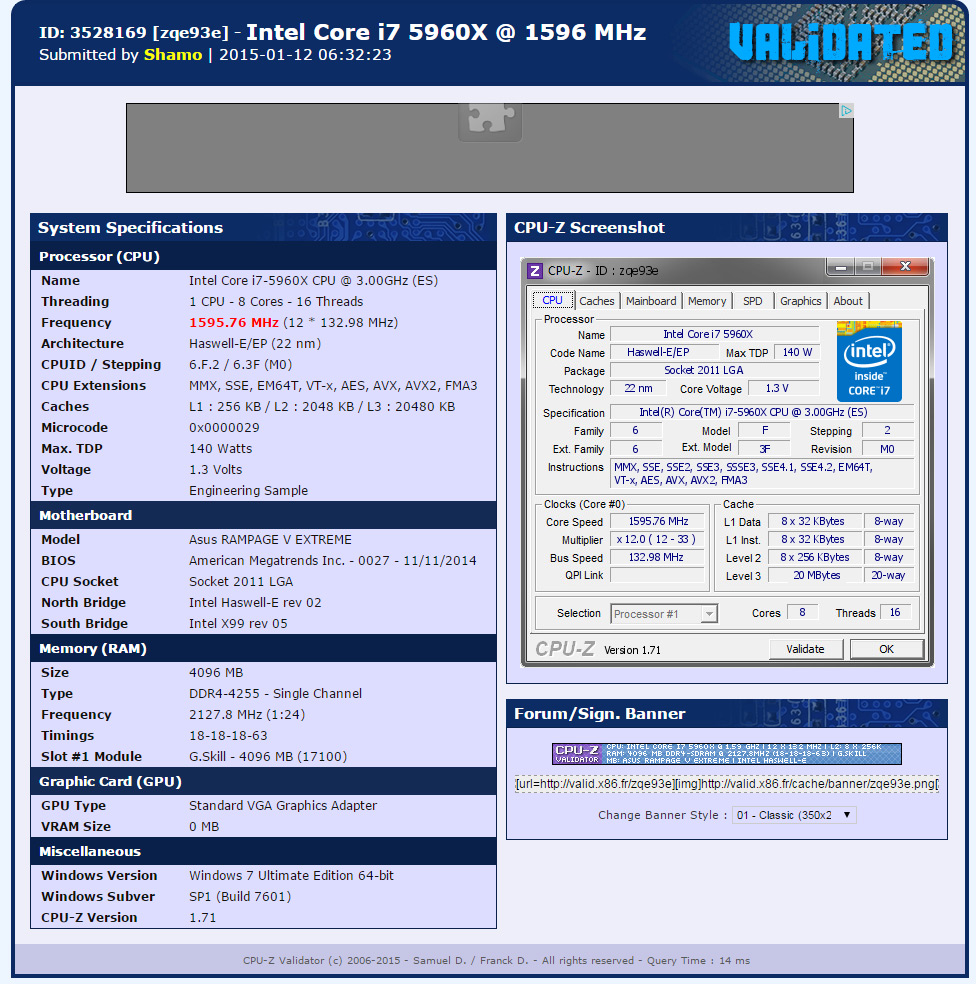Click the grey advertisement banner area
Screen dimensions: 976x984
point(490,148)
